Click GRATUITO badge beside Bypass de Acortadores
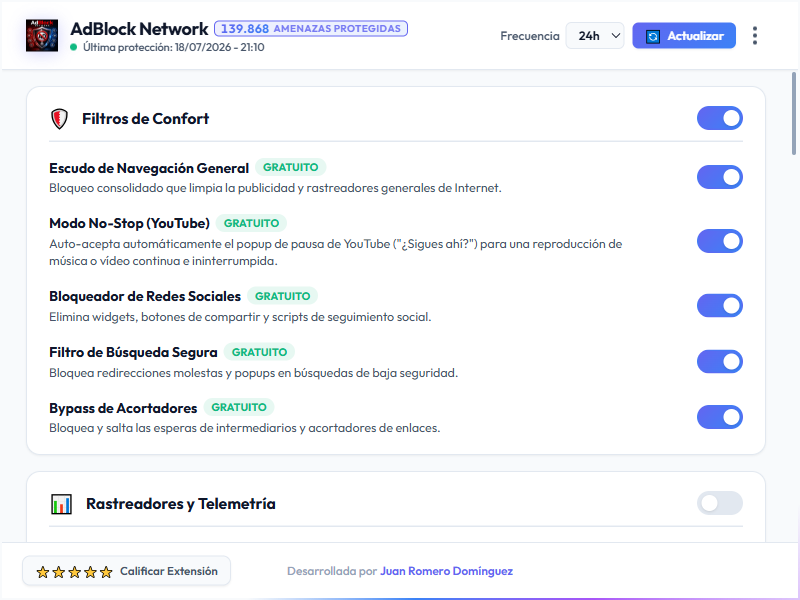Image resolution: width=800 pixels, height=600 pixels. click(239, 407)
